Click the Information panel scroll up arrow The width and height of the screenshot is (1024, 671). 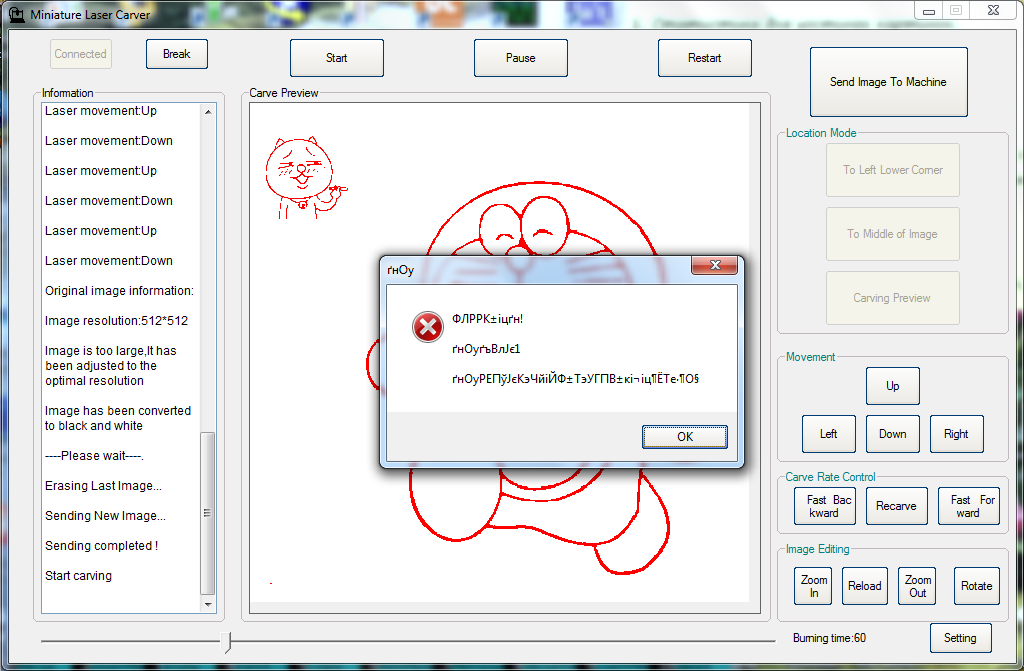click(208, 112)
